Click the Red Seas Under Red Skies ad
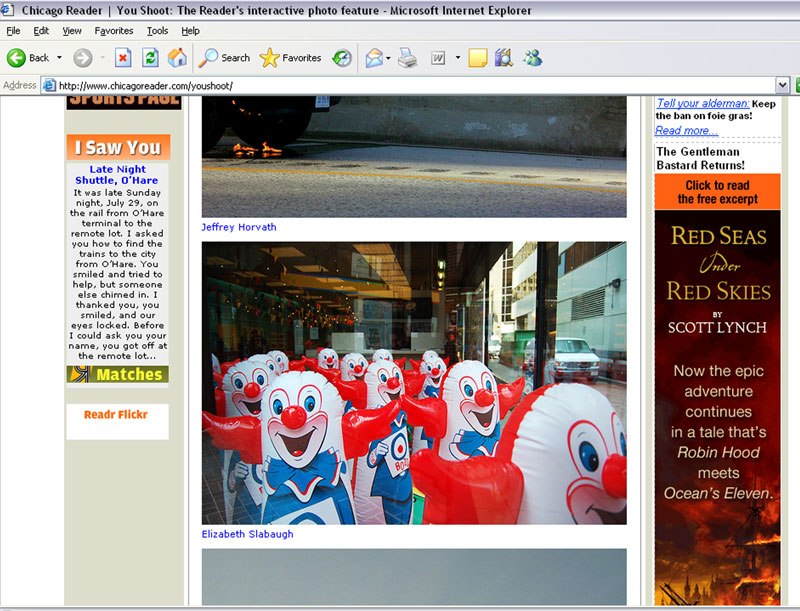This screenshot has width=800, height=611. (717, 408)
